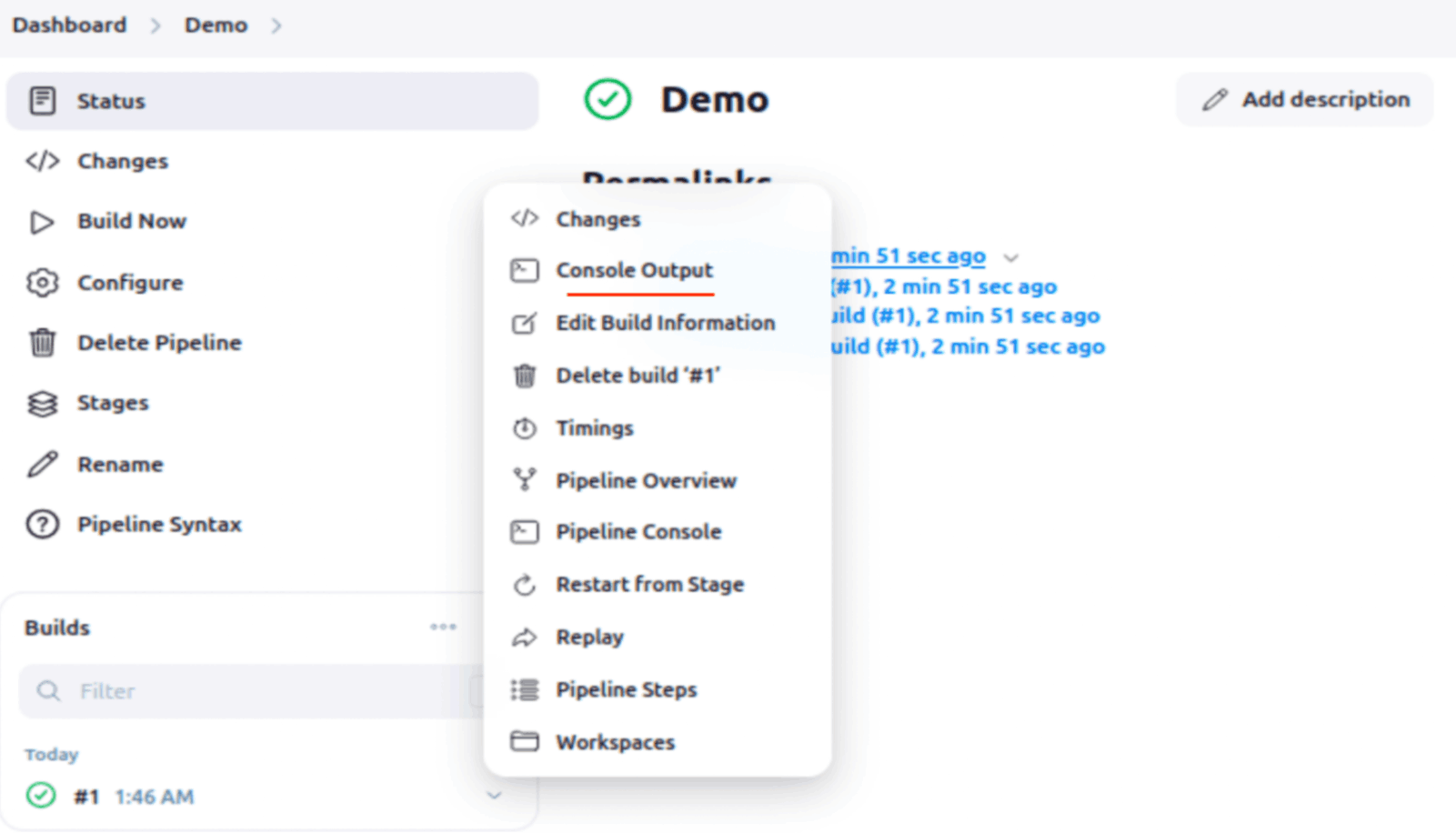
Task: Click the Restart from Stage icon
Action: pos(525,585)
